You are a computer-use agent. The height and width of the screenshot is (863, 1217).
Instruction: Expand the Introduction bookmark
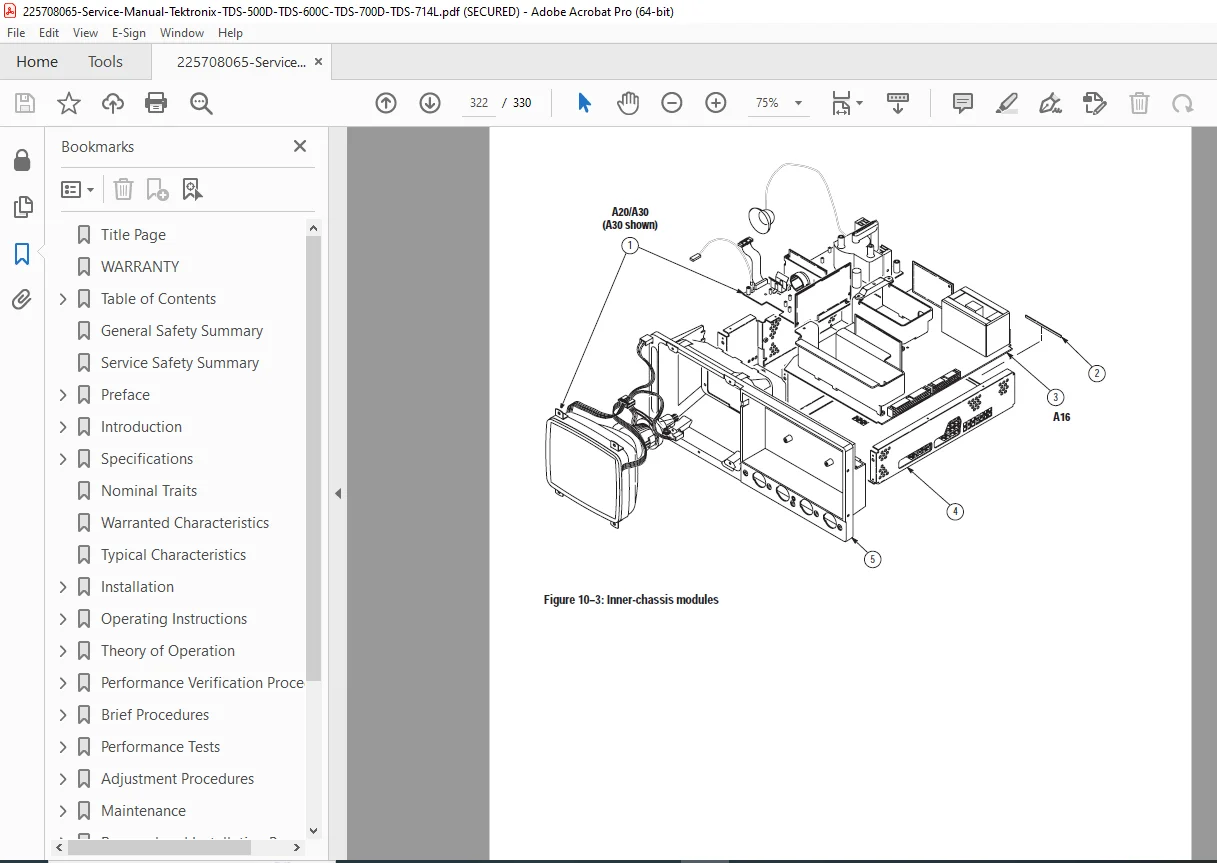click(x=63, y=427)
